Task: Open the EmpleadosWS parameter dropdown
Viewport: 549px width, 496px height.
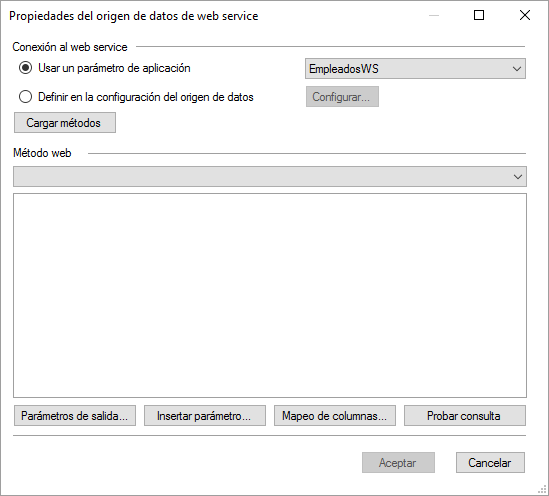Action: pos(415,69)
